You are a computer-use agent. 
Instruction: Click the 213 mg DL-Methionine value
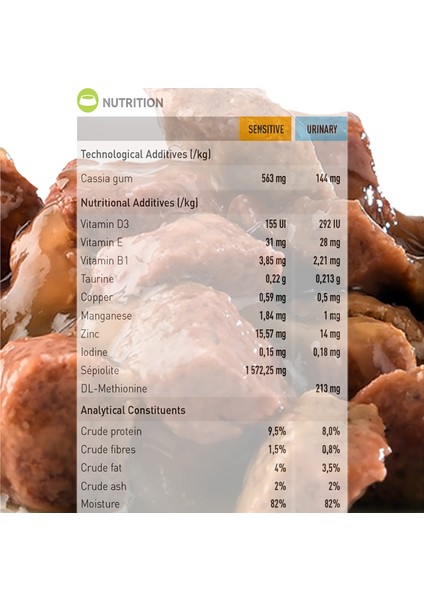point(328,389)
